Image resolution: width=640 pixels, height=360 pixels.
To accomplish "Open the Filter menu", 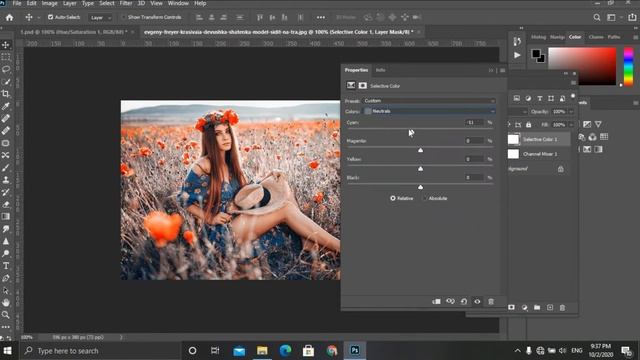I will 126,3.
